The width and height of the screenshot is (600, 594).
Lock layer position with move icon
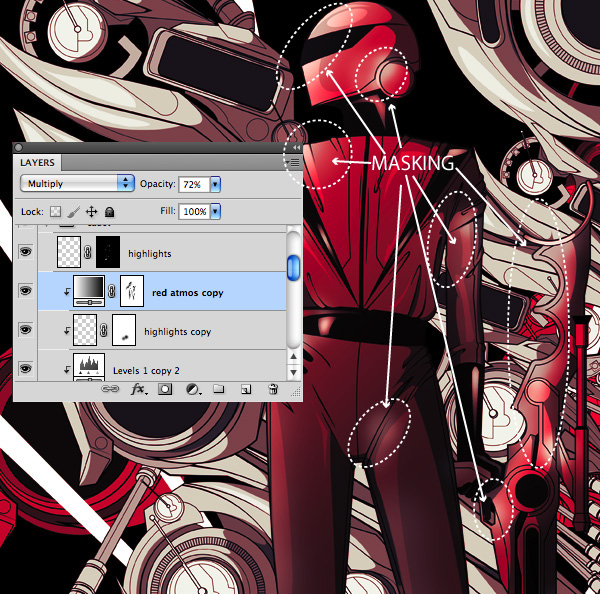[x=91, y=212]
